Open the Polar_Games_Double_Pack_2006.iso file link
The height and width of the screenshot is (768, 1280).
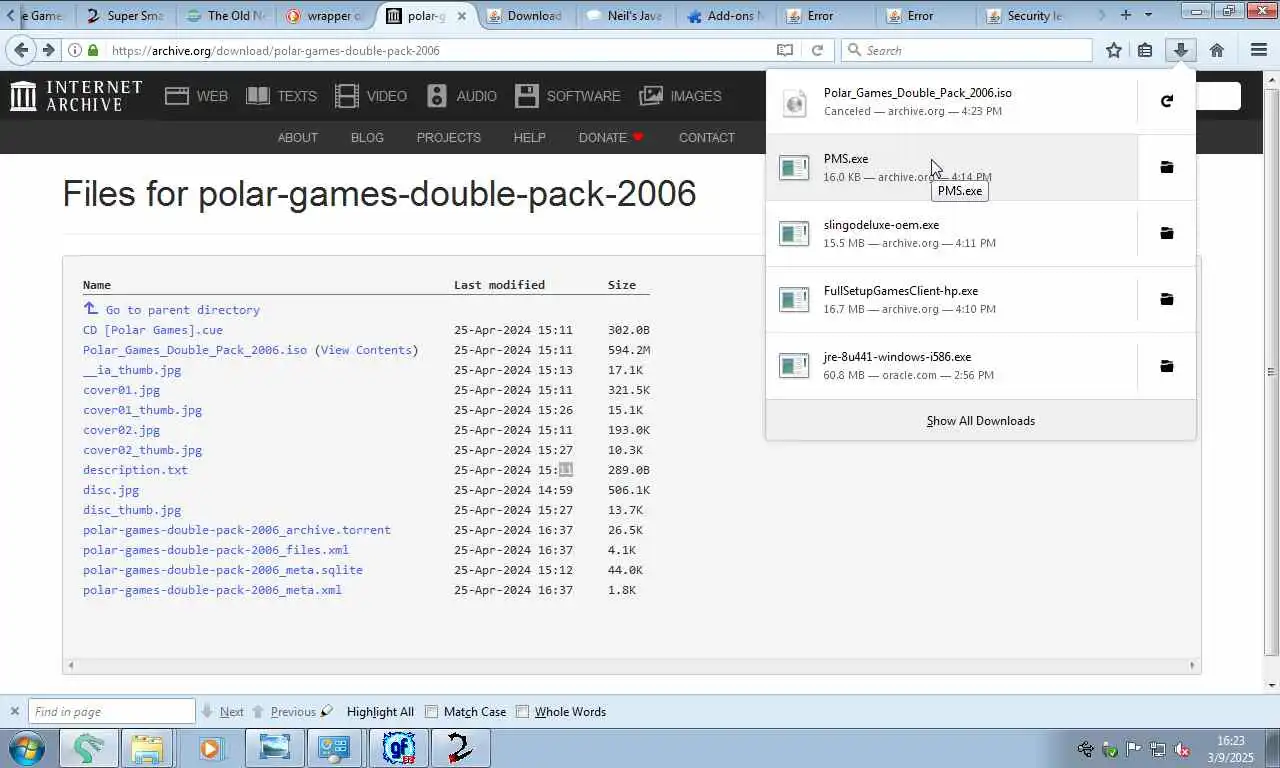point(195,350)
